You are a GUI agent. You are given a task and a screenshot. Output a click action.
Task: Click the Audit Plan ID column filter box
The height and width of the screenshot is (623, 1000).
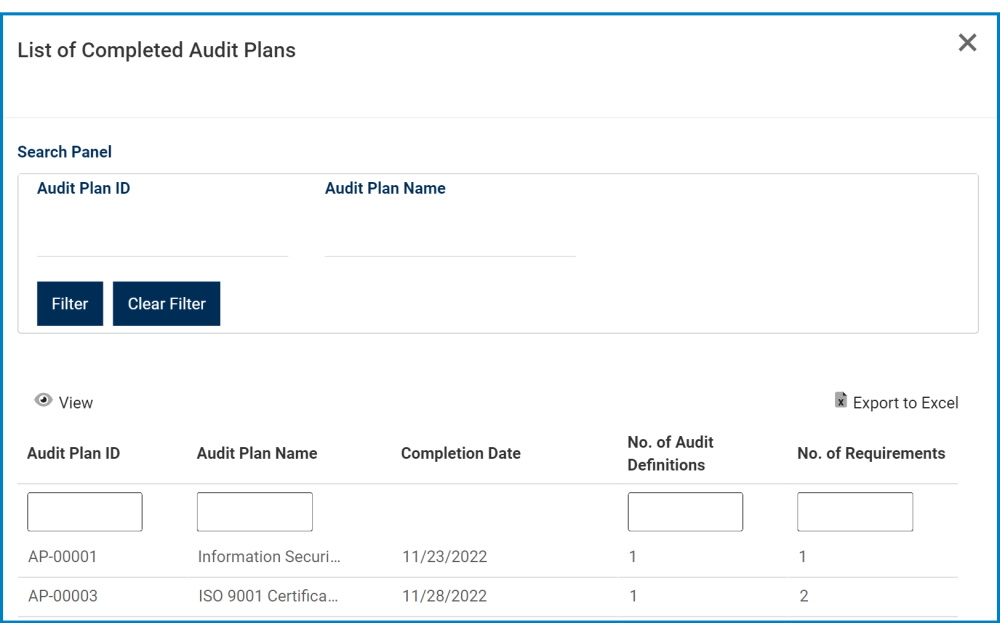point(84,511)
